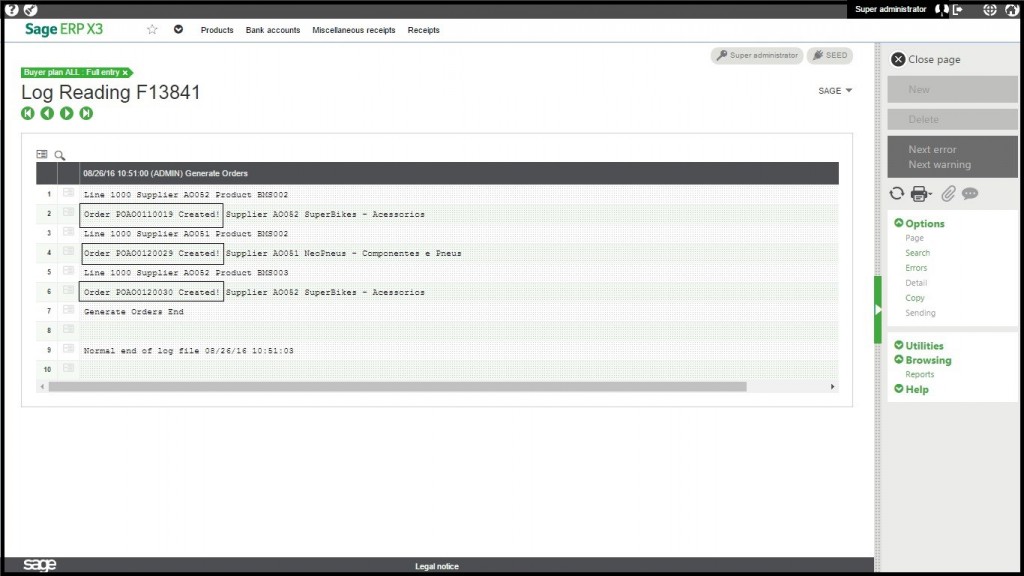1024x576 pixels.
Task: Go to next record
Action: coord(67,114)
